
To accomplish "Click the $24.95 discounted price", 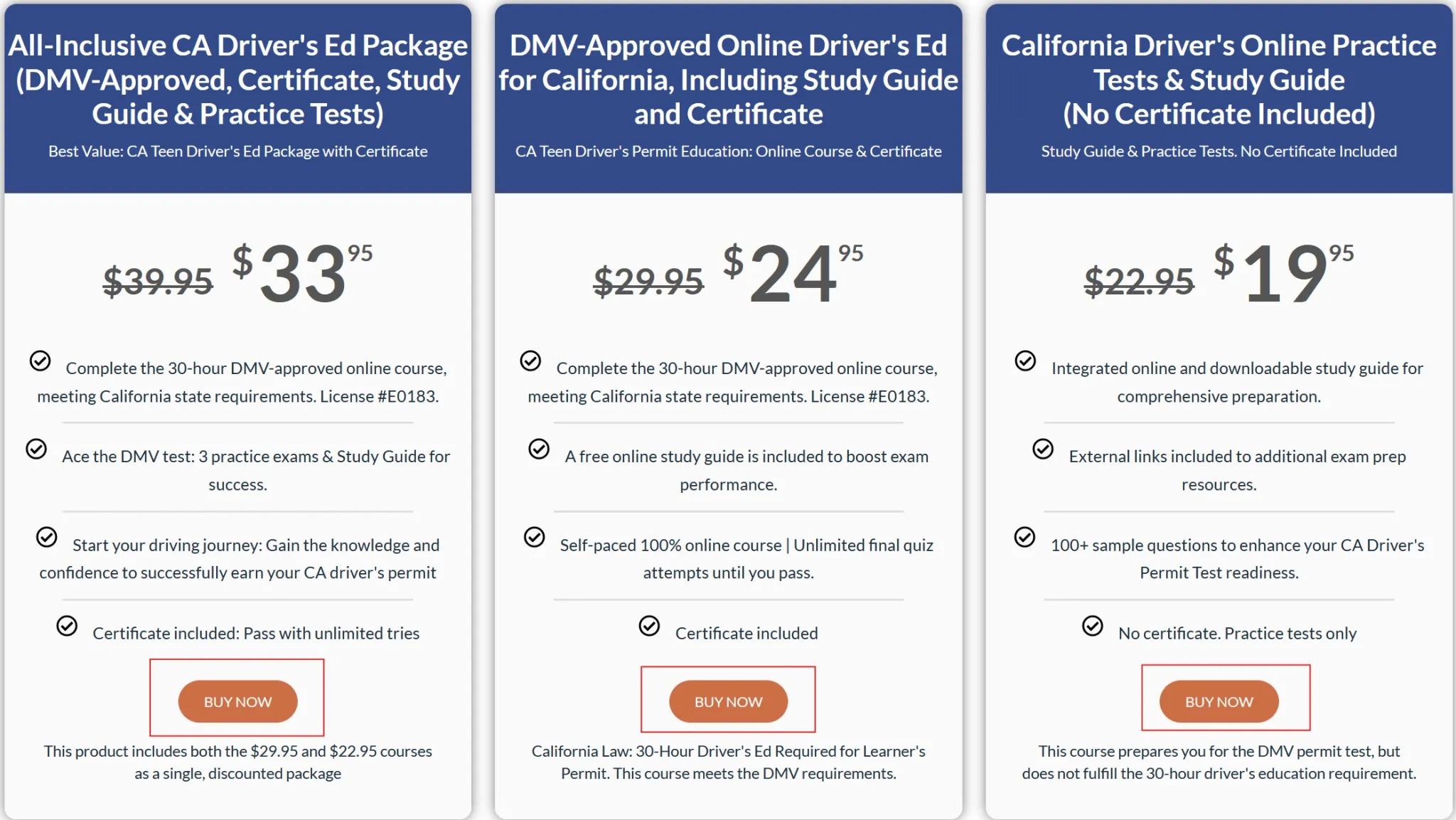I will point(793,273).
